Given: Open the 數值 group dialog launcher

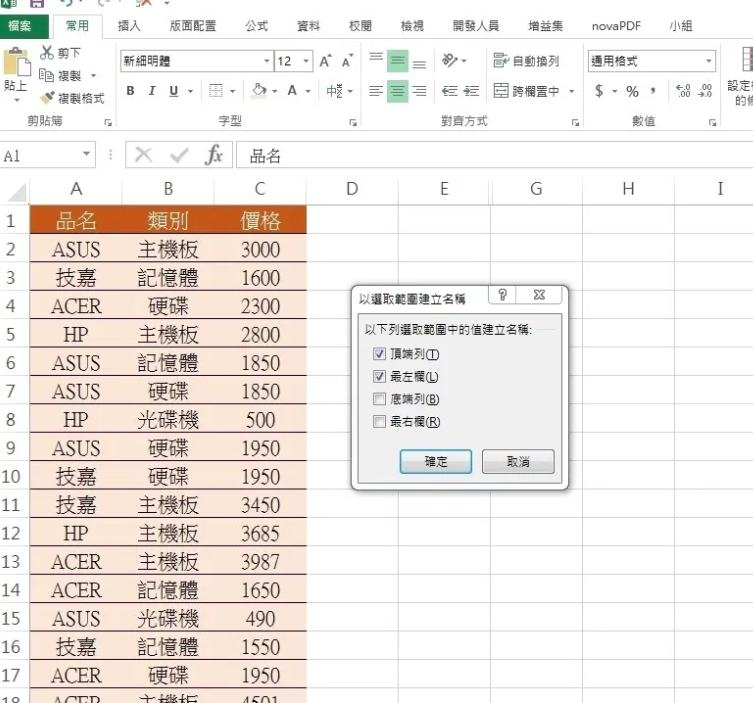Looking at the screenshot, I should (x=713, y=123).
